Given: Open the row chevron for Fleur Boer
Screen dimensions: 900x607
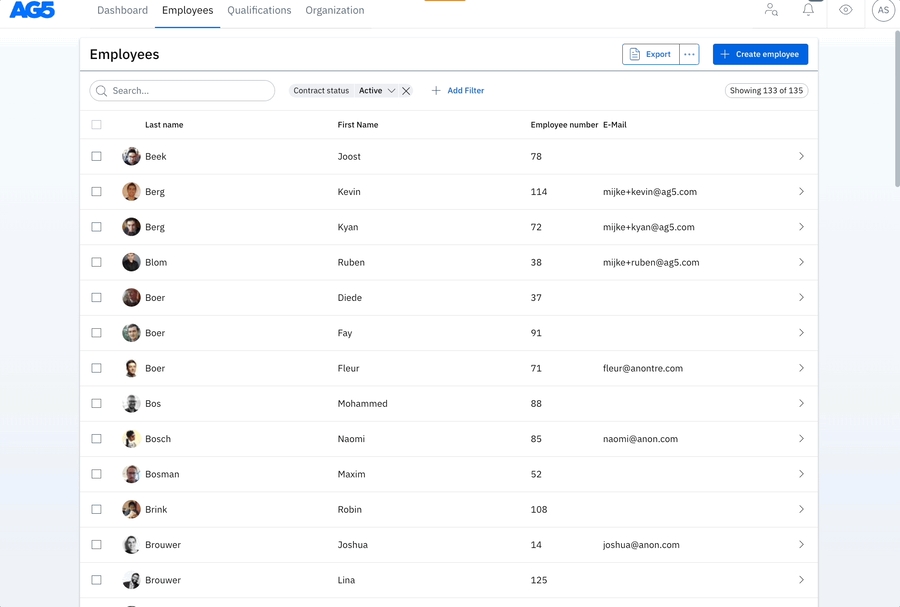Looking at the screenshot, I should pos(801,368).
